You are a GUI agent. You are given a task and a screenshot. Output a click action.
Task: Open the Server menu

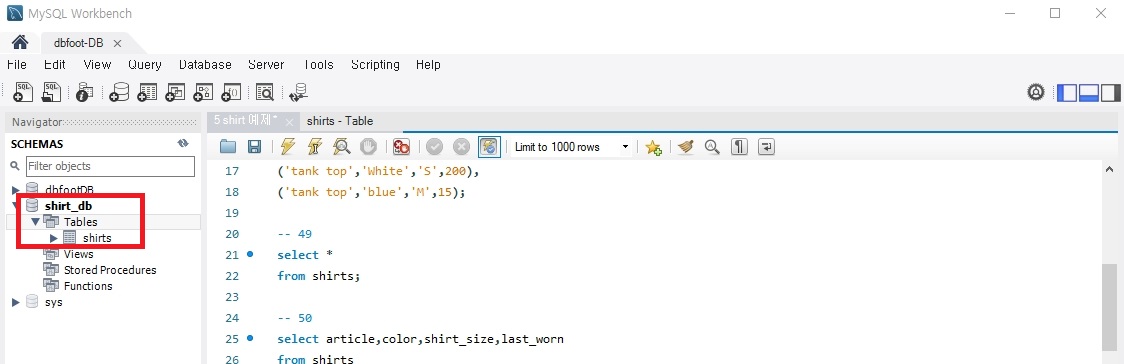266,64
